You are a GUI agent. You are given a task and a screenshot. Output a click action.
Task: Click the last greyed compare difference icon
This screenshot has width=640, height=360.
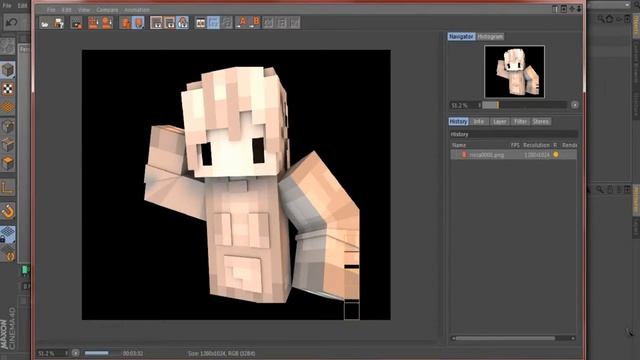coord(295,23)
